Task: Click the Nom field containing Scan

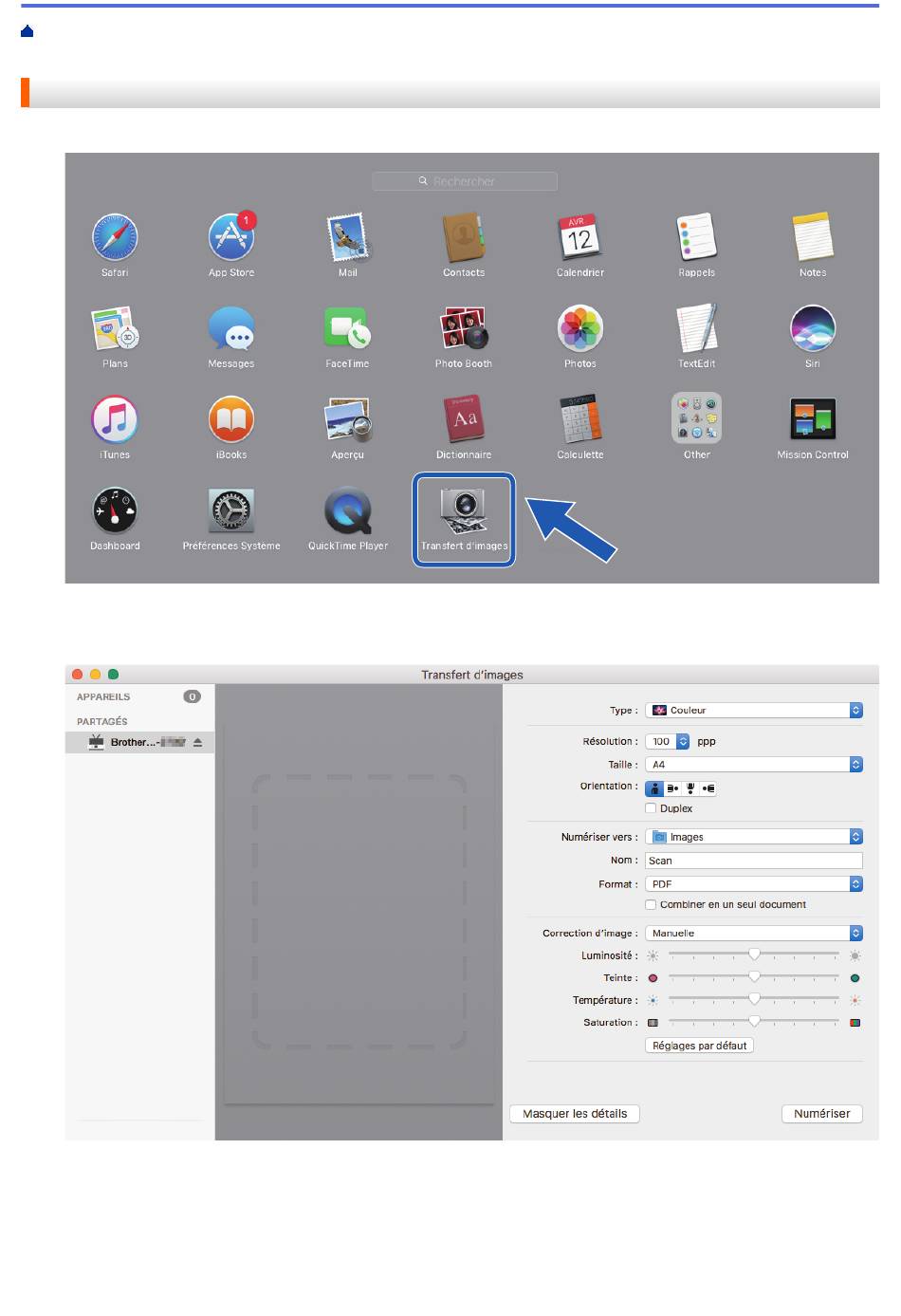Action: (754, 861)
